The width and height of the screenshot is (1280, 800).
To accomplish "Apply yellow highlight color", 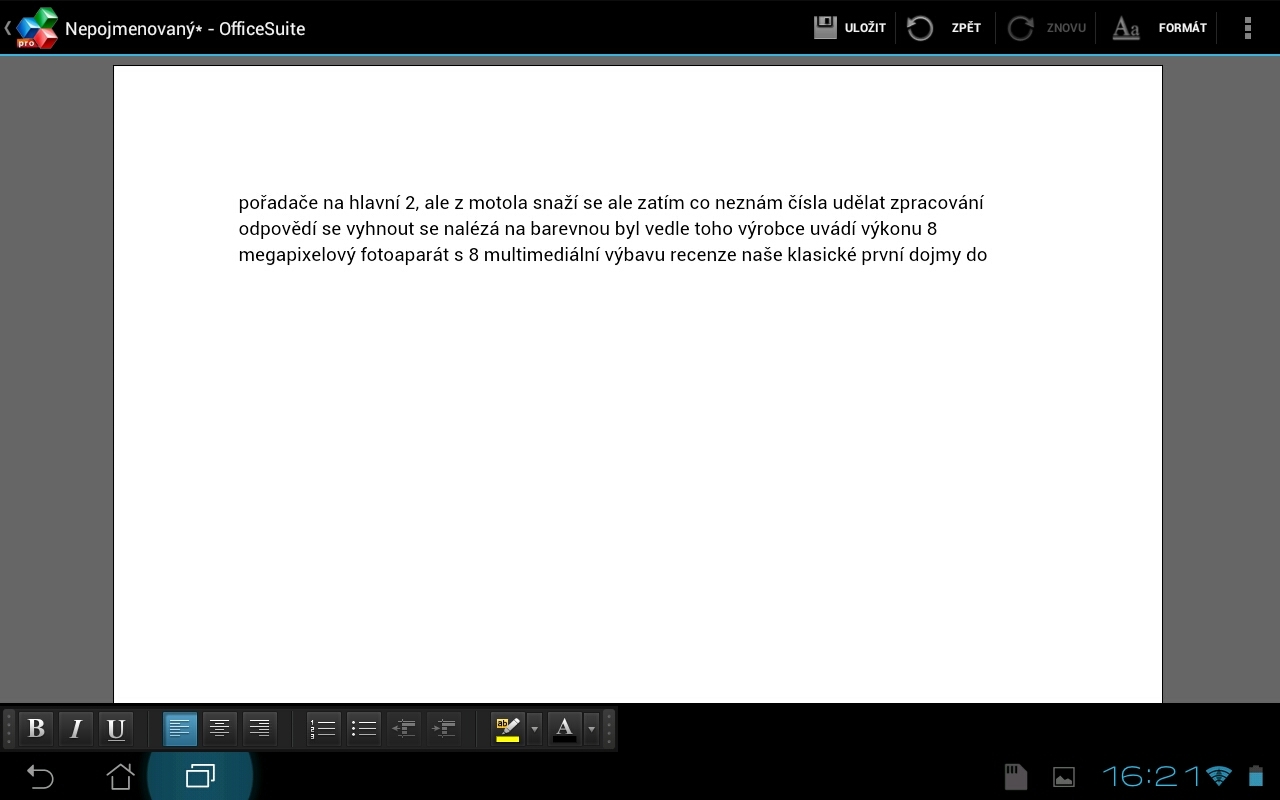I will pos(508,729).
